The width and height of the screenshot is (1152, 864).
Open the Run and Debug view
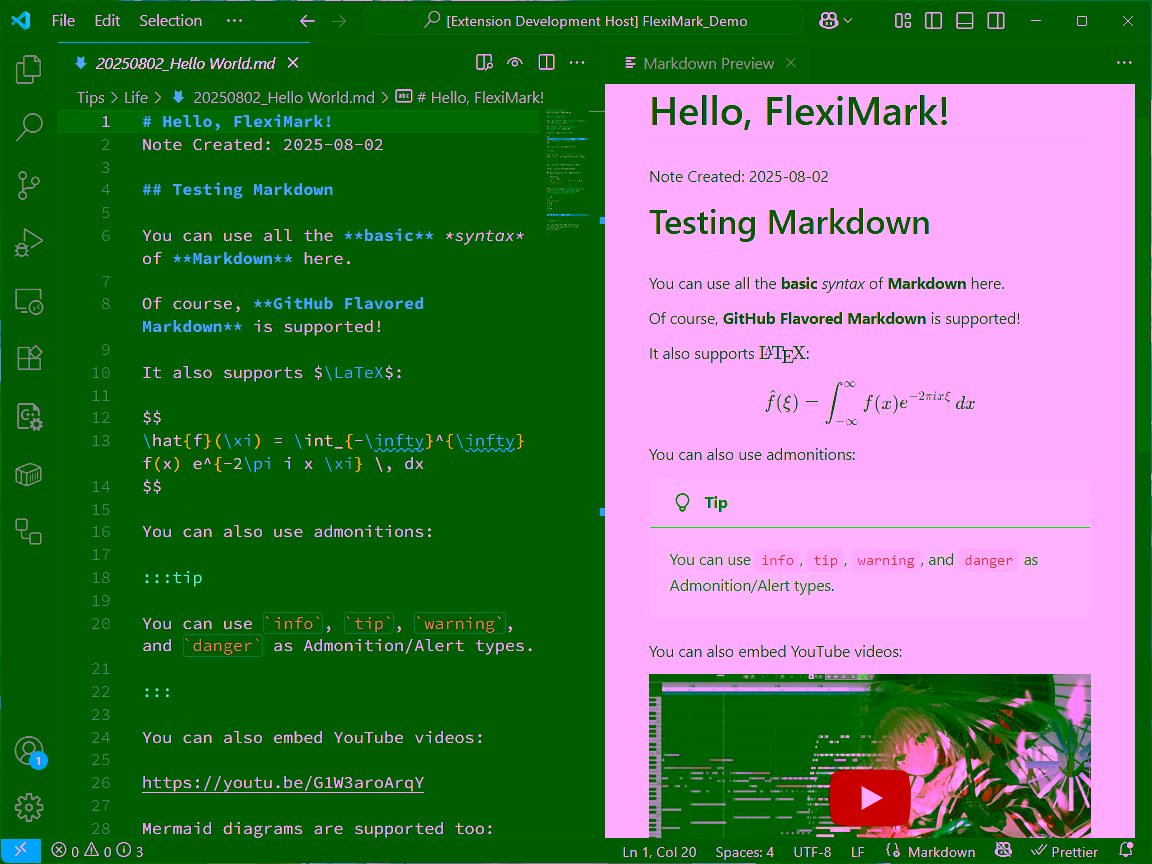(29, 242)
